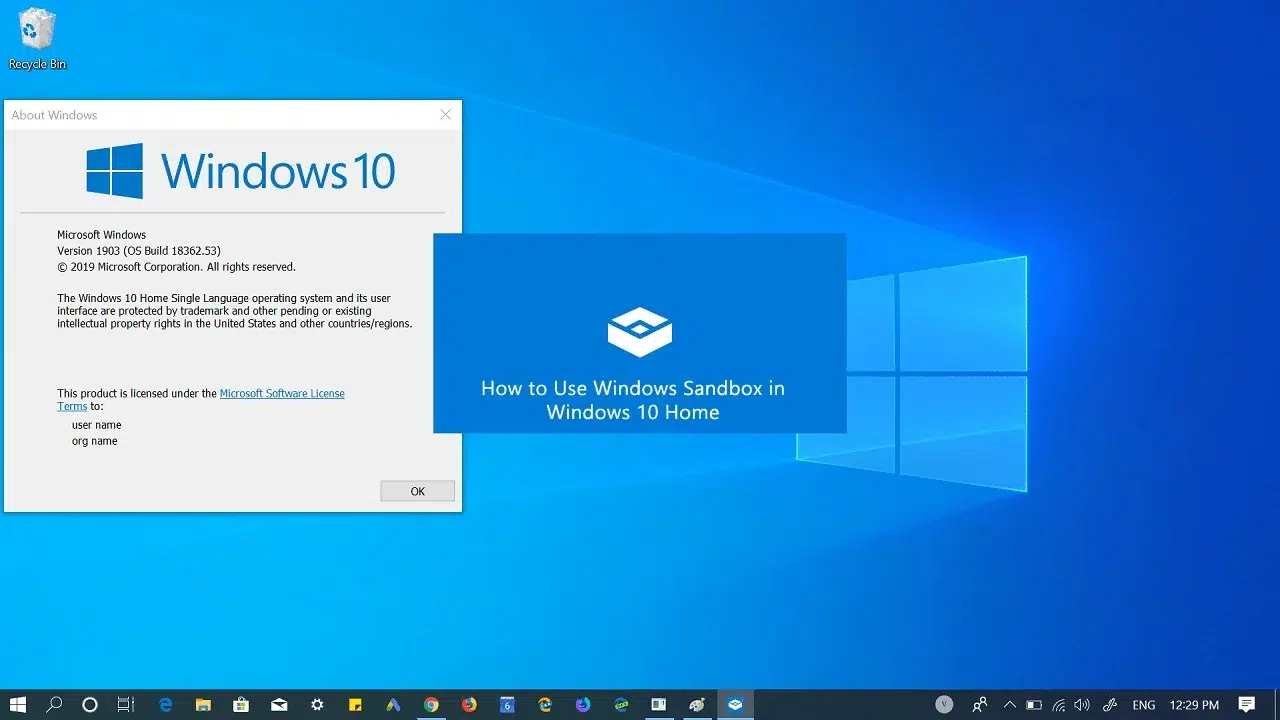
Task: Launch Microsoft Edge from the taskbar
Action: tap(166, 704)
